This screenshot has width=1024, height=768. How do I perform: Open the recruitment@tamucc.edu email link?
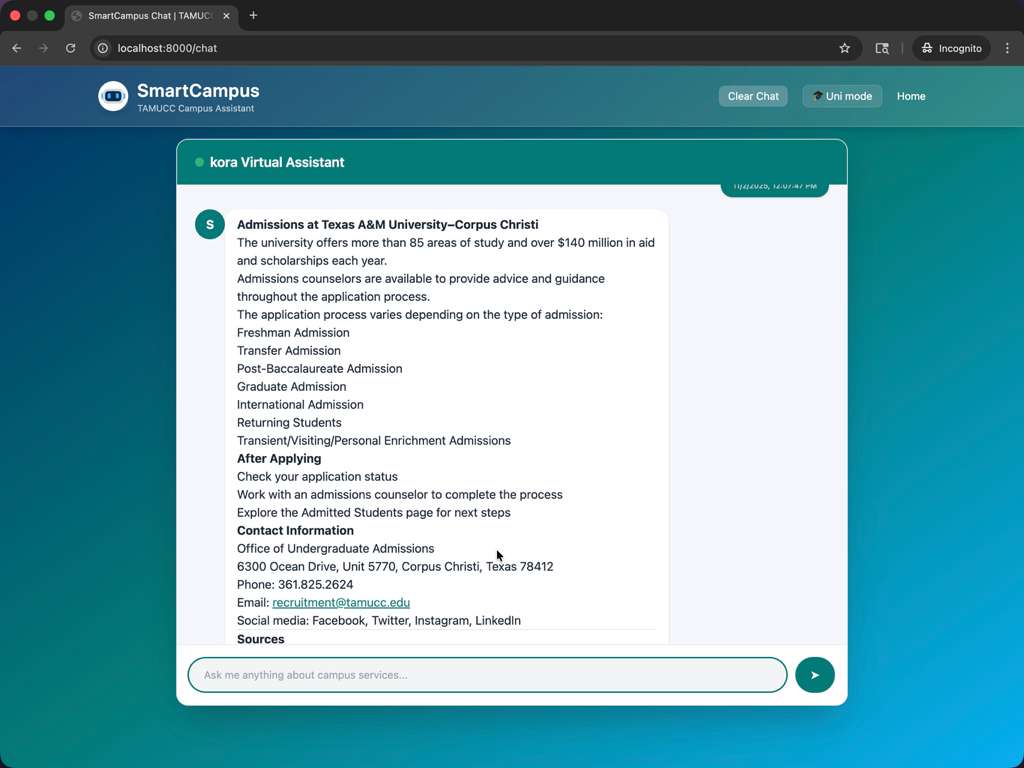click(341, 602)
